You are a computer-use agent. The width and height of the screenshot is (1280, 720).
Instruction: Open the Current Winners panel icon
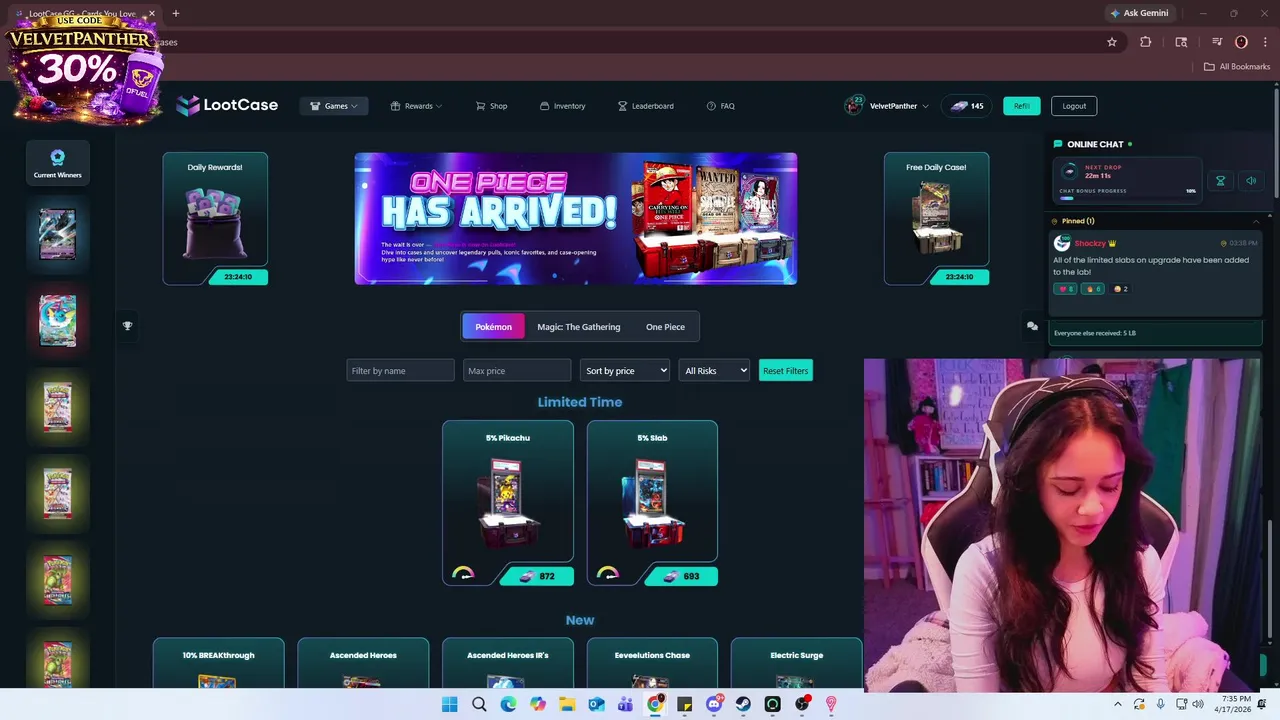click(57, 163)
